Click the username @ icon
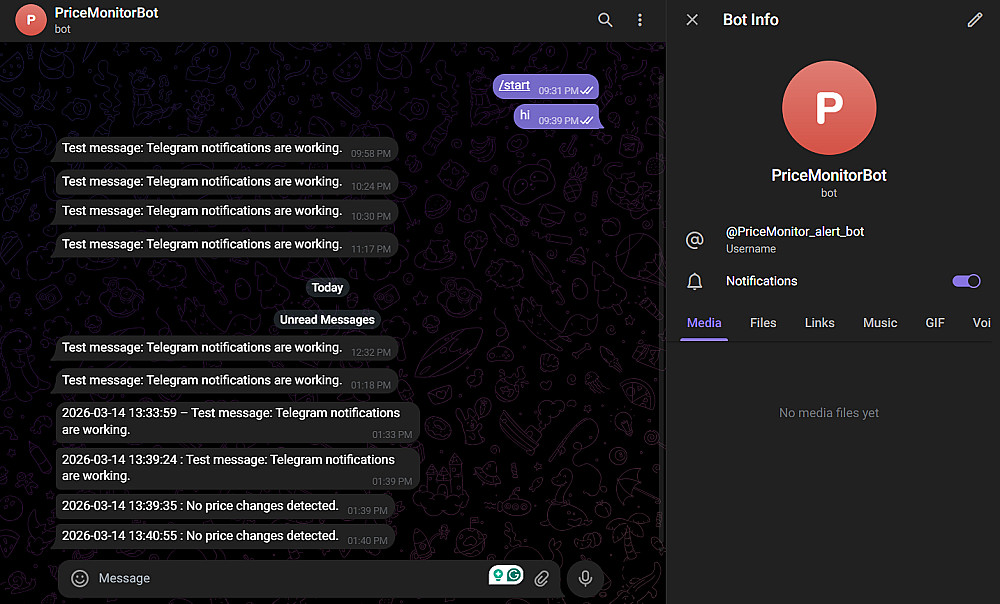 pyautogui.click(x=695, y=240)
